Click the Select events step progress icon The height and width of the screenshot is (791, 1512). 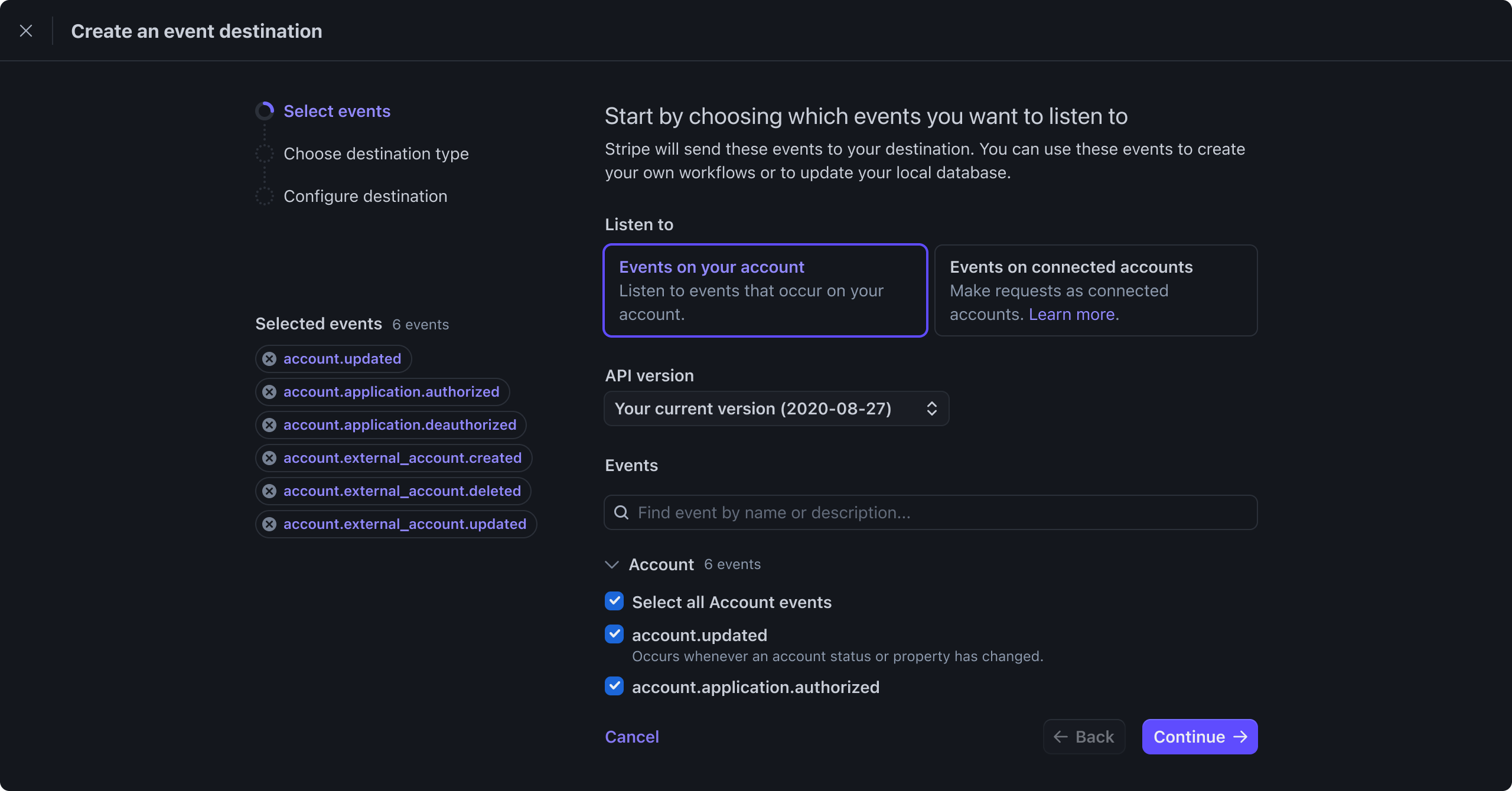pos(265,111)
